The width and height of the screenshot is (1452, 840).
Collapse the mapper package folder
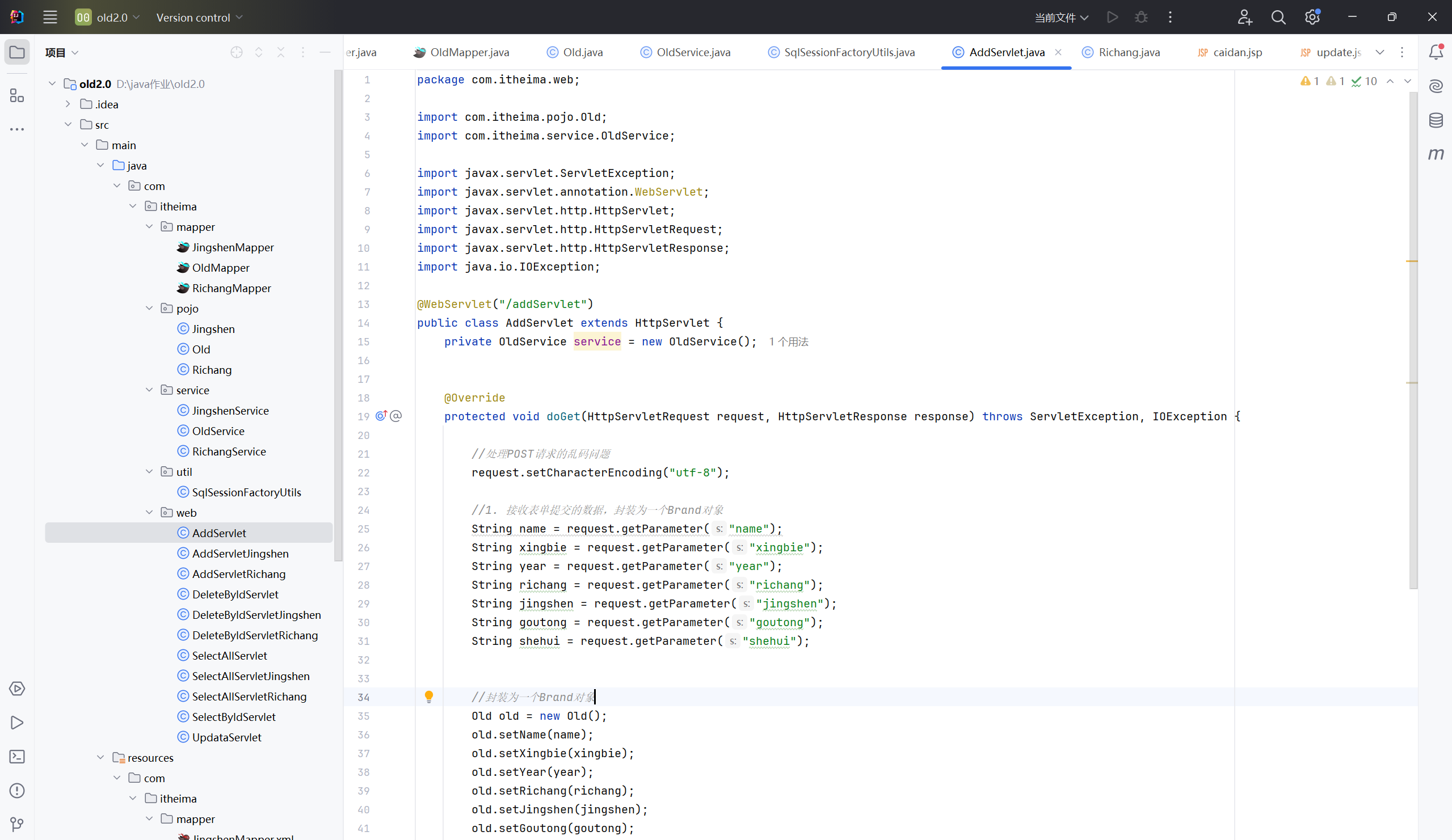tap(149, 227)
